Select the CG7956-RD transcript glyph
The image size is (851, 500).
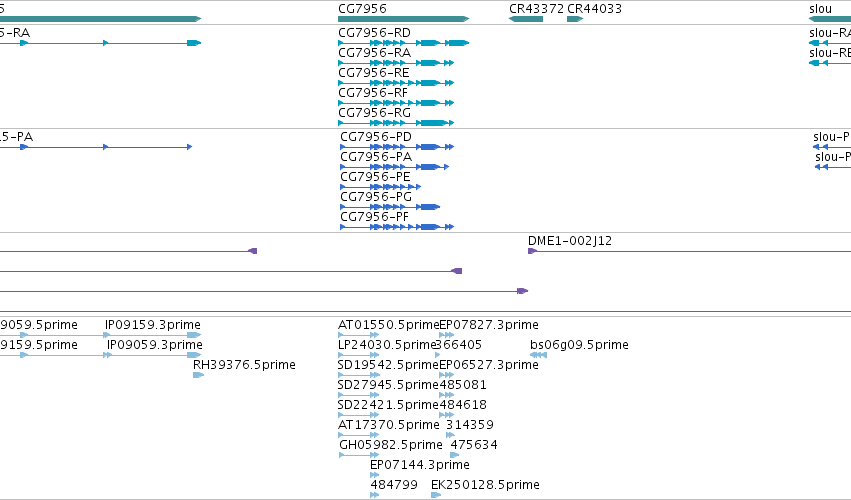pyautogui.click(x=403, y=43)
